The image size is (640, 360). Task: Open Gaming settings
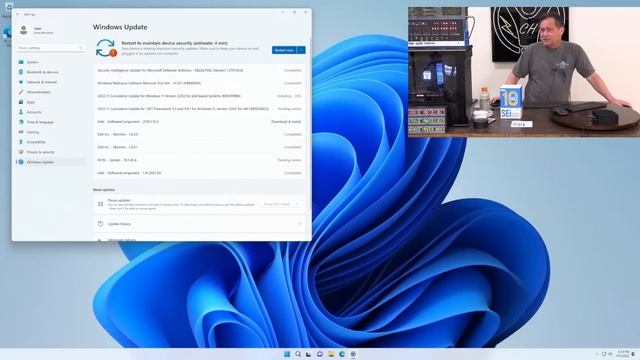click(50, 132)
